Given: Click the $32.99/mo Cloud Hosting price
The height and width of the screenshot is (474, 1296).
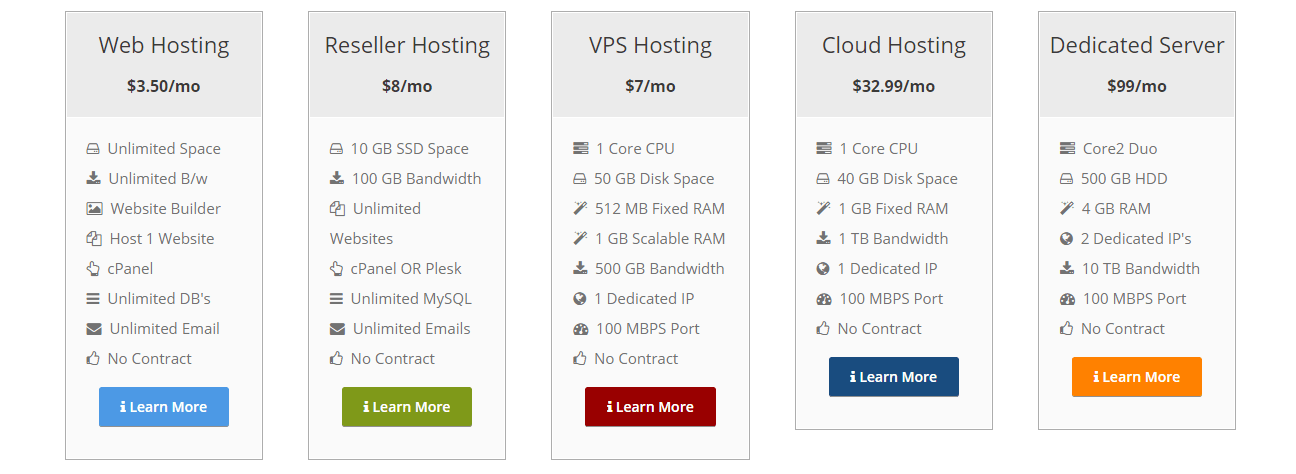Looking at the screenshot, I should (x=893, y=86).
